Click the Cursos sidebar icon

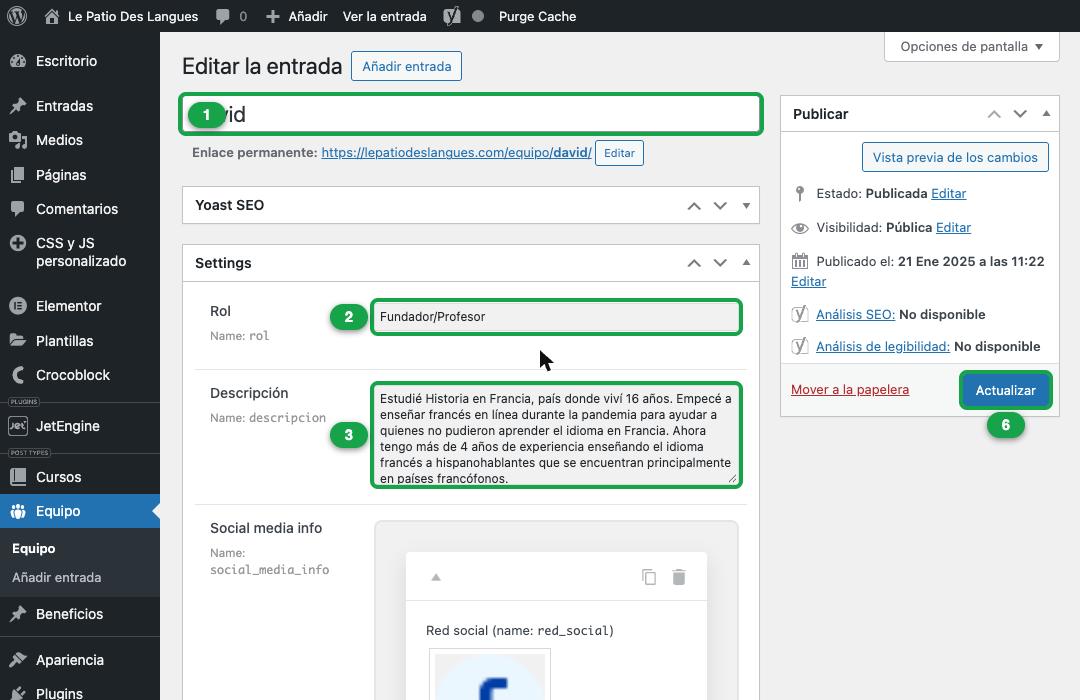(18, 476)
